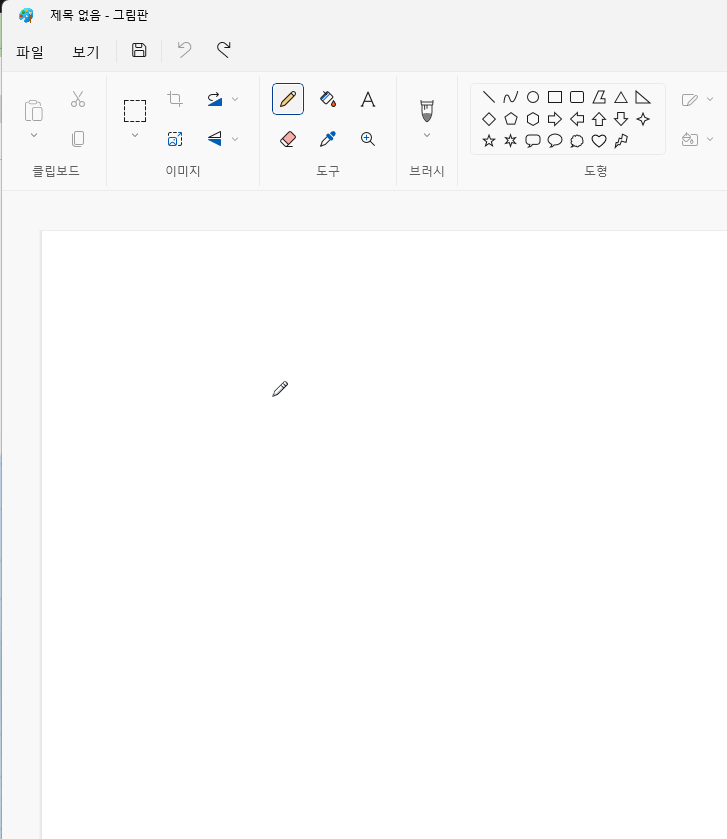Screen dimensions: 727x839
Task: Select the Brush tool
Action: 427,110
